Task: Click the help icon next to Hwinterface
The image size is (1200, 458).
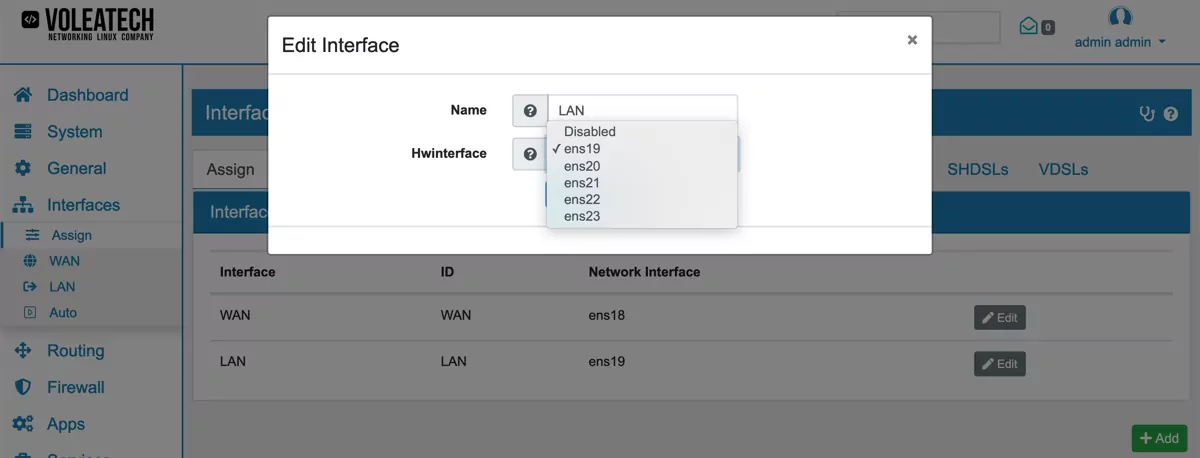Action: coord(530,154)
